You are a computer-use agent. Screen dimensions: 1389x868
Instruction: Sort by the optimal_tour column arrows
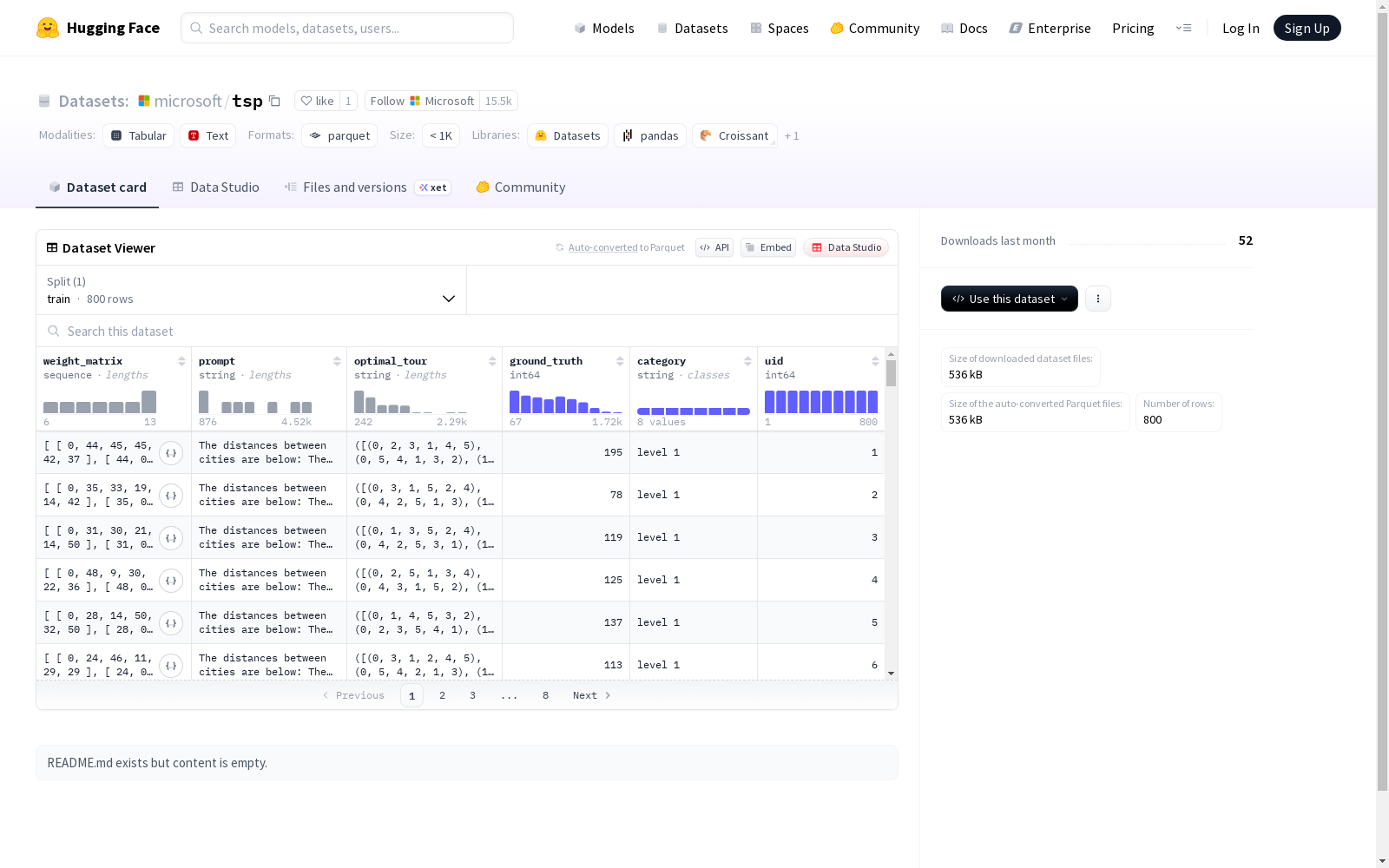pos(492,361)
